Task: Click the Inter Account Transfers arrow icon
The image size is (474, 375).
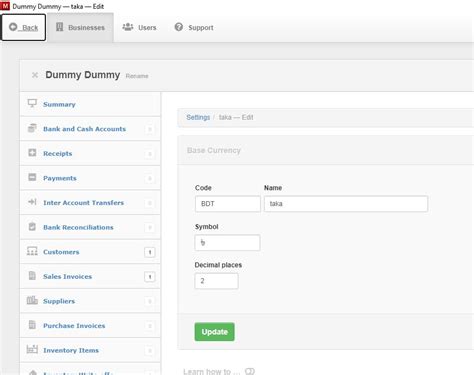Action: (32, 202)
